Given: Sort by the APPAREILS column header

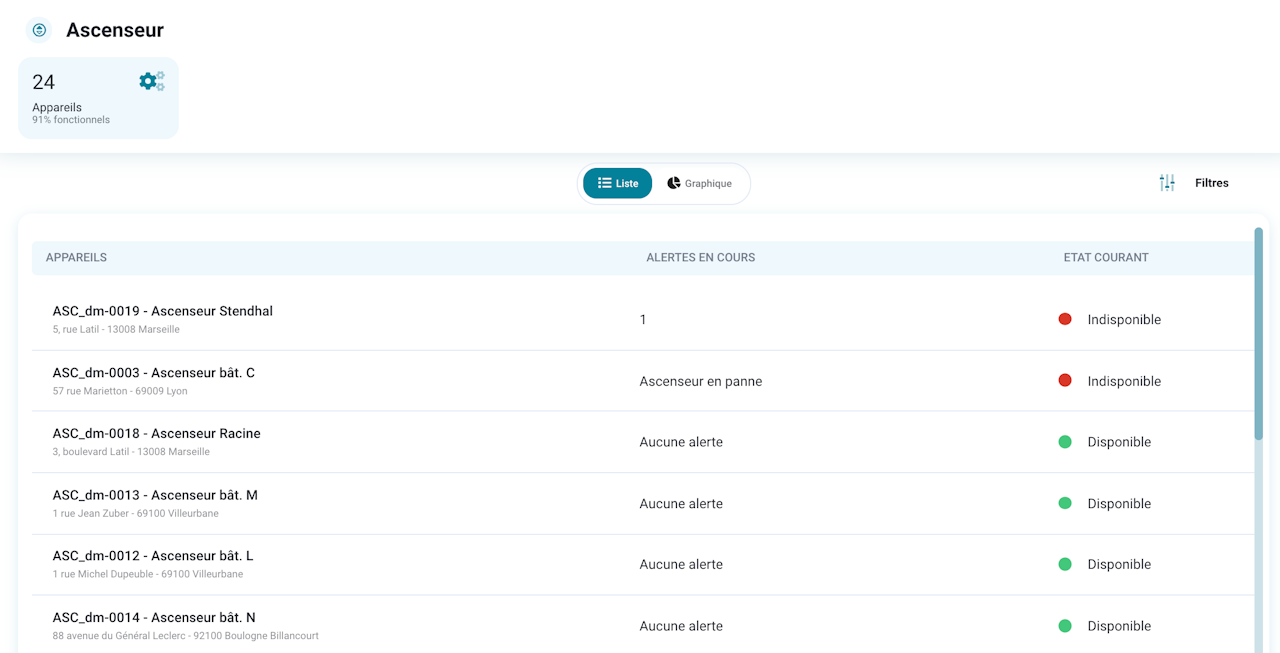Looking at the screenshot, I should pyautogui.click(x=76, y=257).
